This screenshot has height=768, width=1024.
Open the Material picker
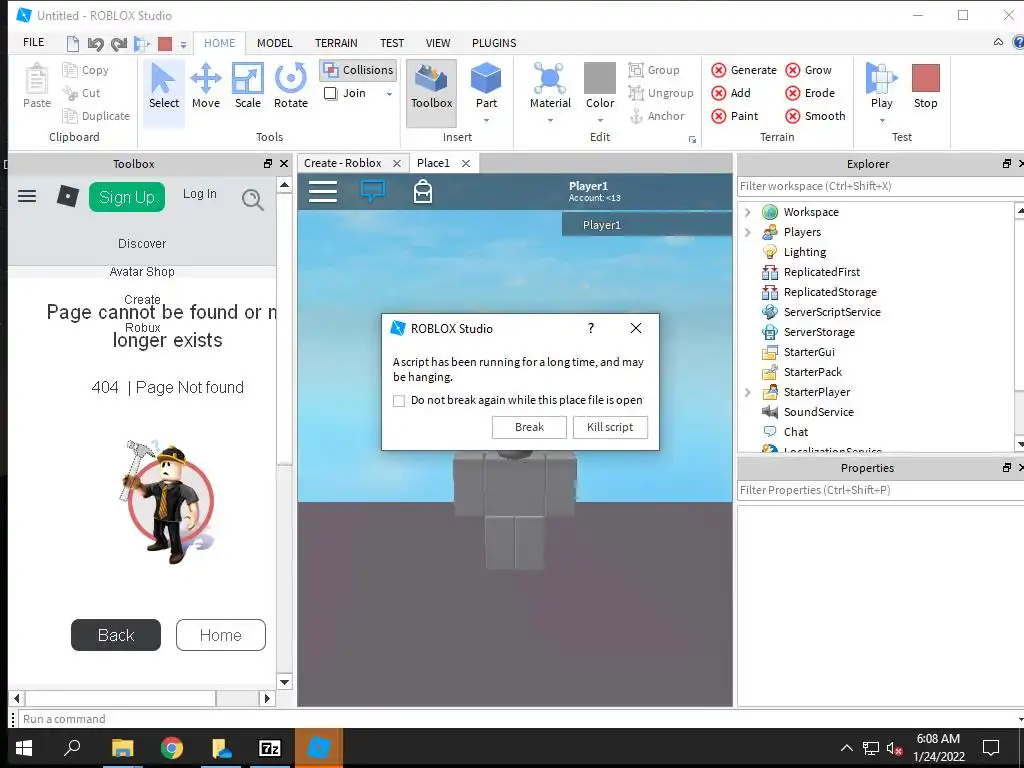[x=550, y=86]
